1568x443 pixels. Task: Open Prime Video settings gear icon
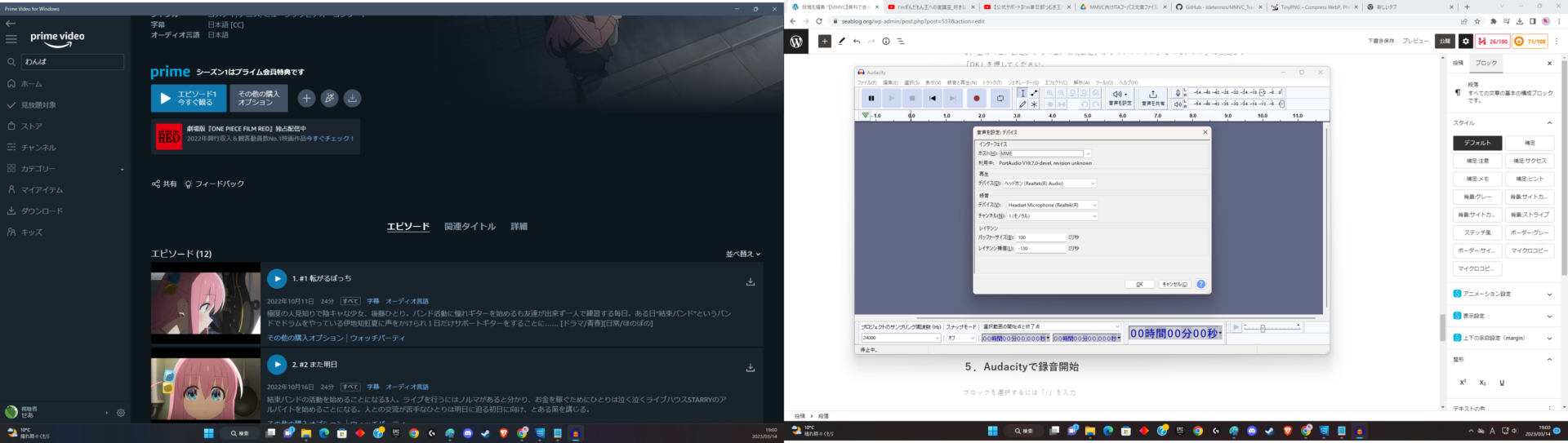[121, 413]
